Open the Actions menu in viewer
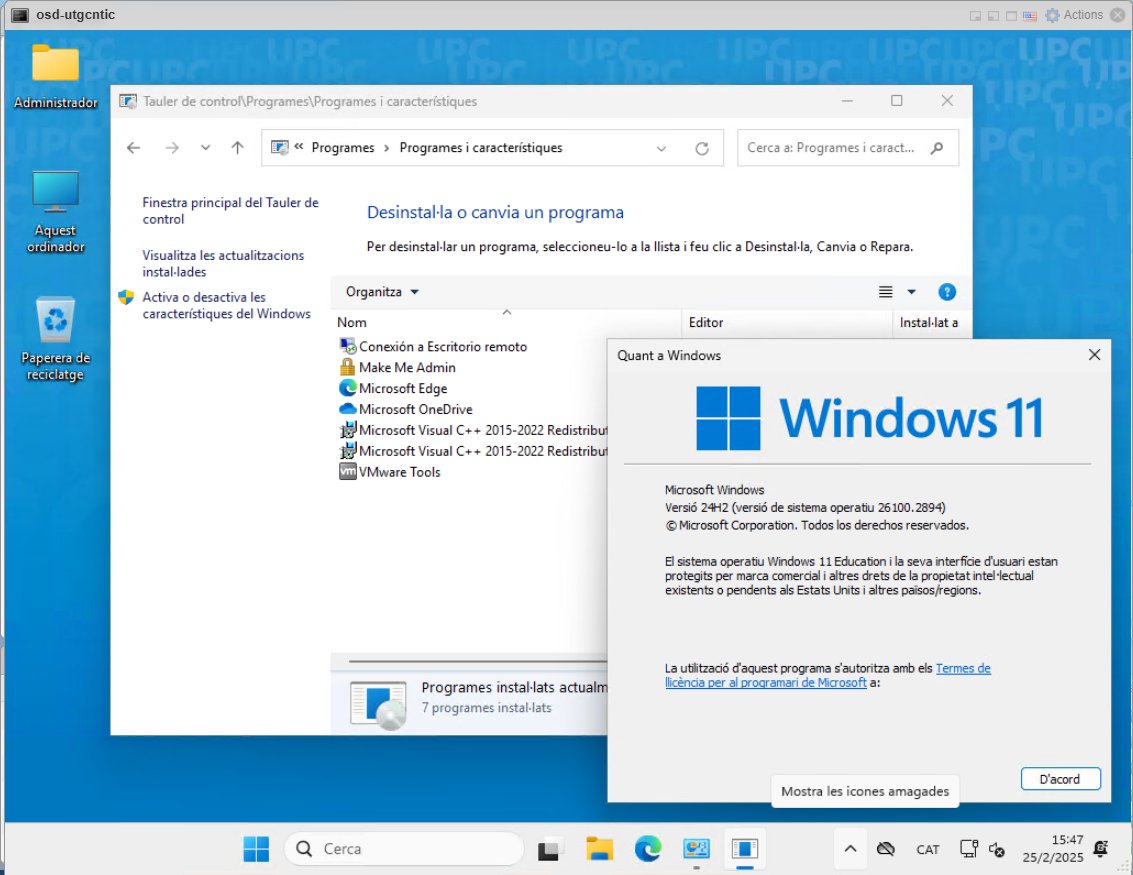This screenshot has height=875, width=1133. [1074, 14]
